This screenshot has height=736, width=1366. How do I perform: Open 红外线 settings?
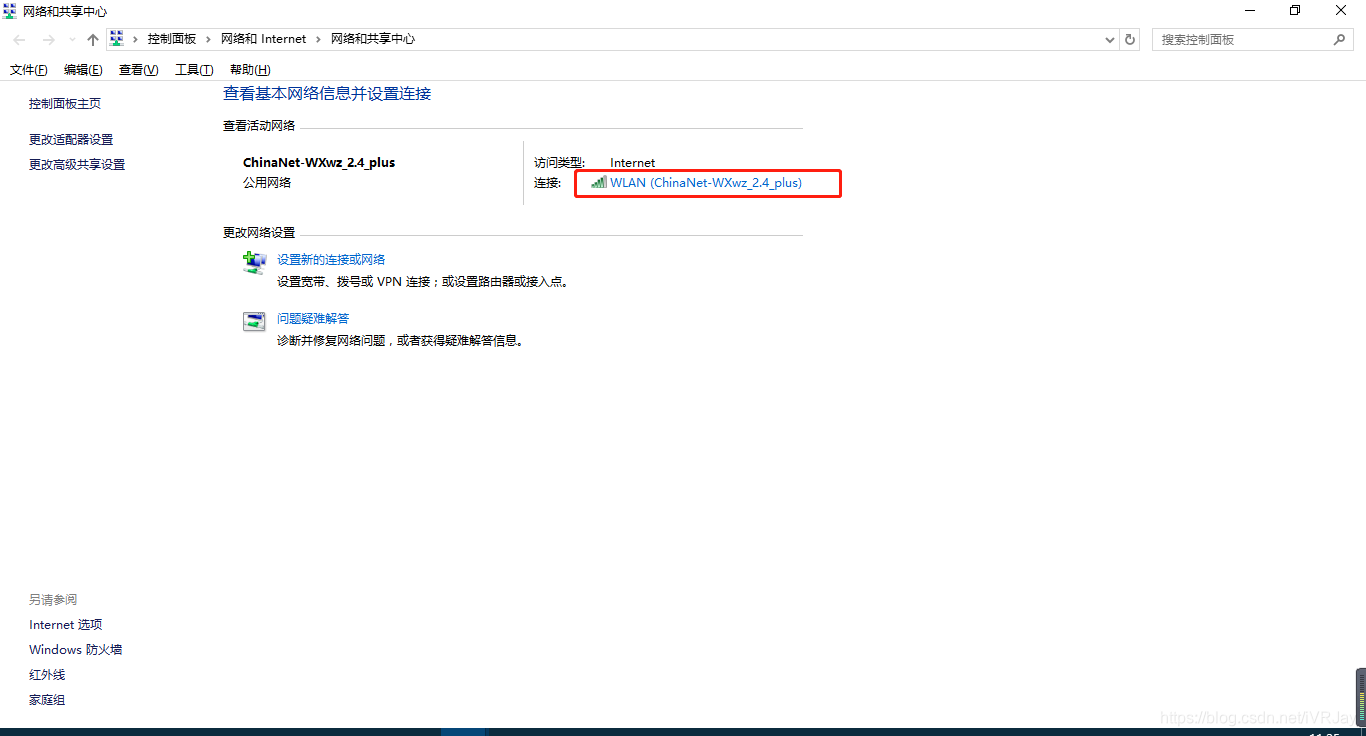(x=47, y=675)
